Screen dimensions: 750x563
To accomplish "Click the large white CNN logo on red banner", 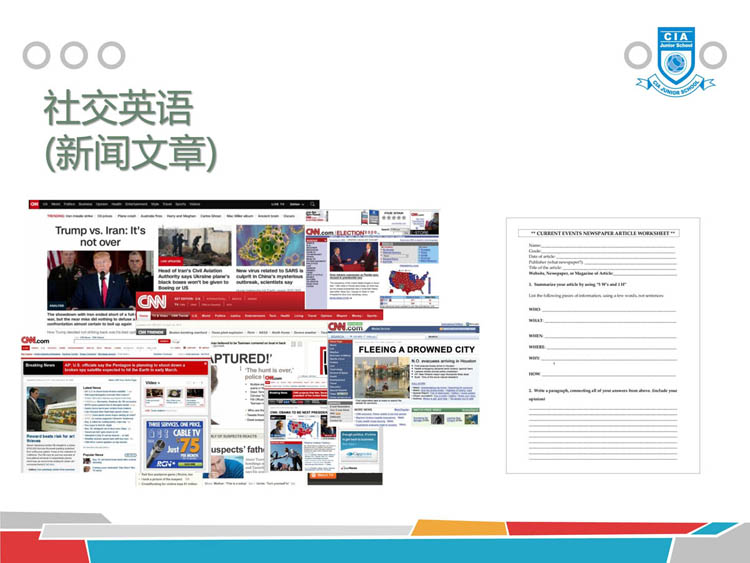I will (152, 302).
